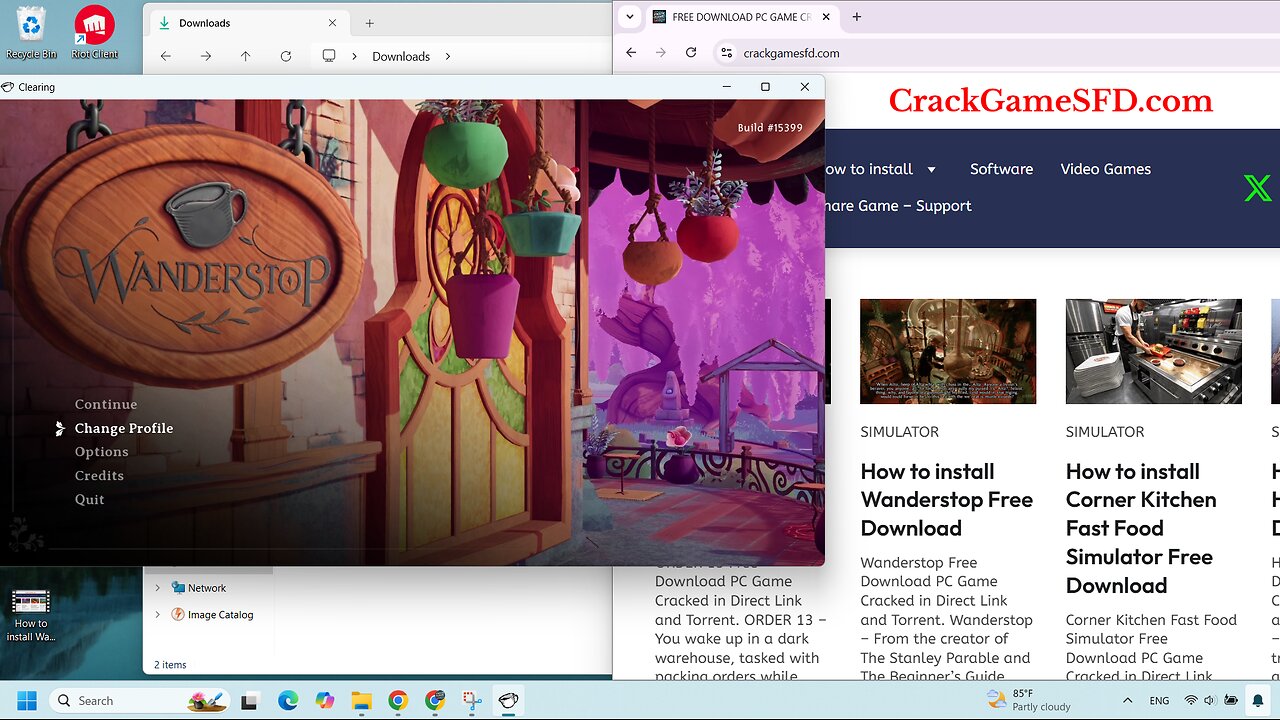The height and width of the screenshot is (720, 1280).
Task: Click the SIMULATOR label above the Wanderstop article
Action: tap(899, 432)
